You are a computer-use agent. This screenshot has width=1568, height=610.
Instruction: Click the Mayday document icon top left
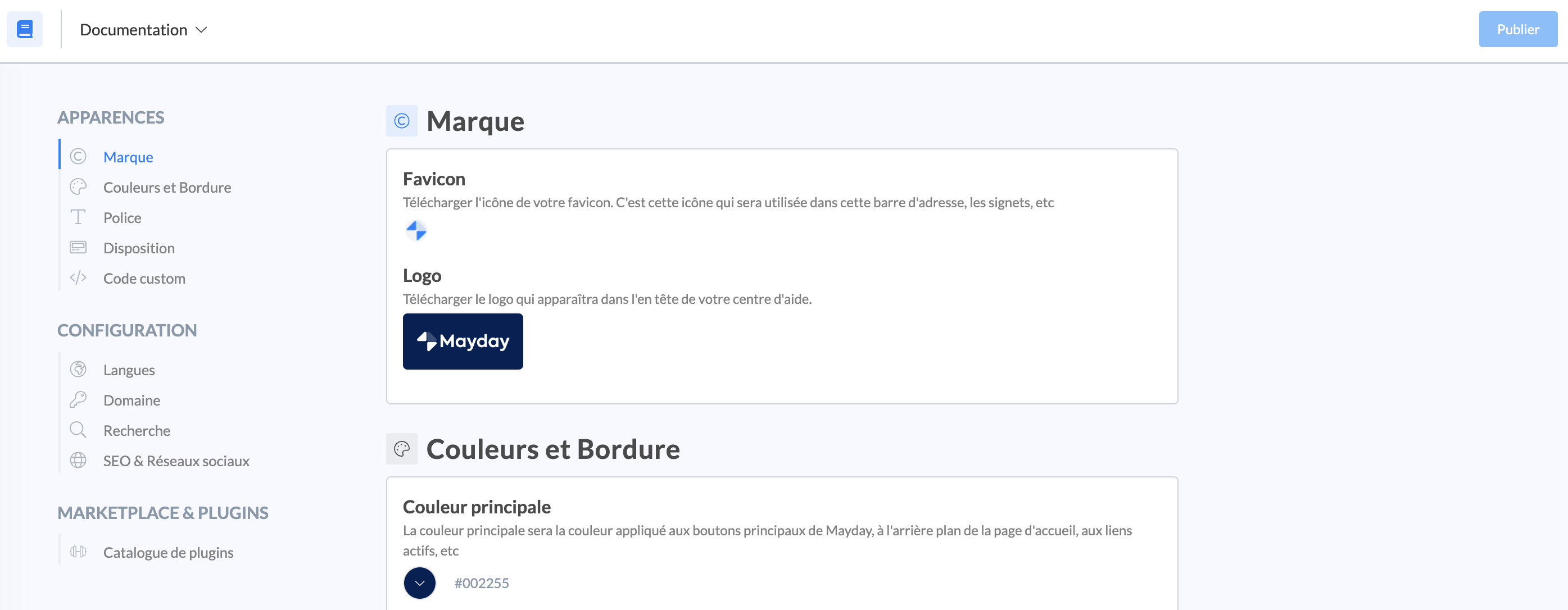tap(24, 29)
